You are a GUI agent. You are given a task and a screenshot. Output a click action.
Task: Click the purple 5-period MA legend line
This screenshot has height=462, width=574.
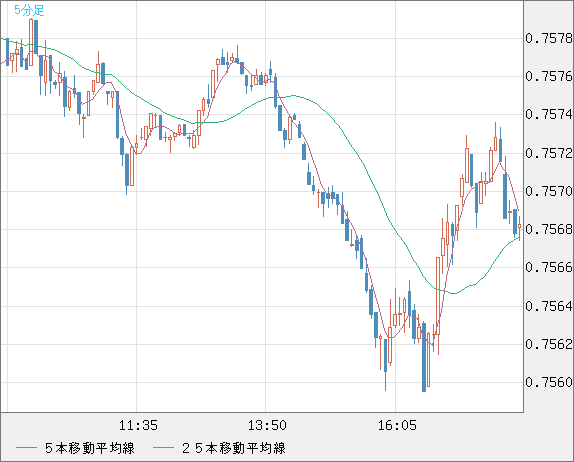(x=26, y=448)
